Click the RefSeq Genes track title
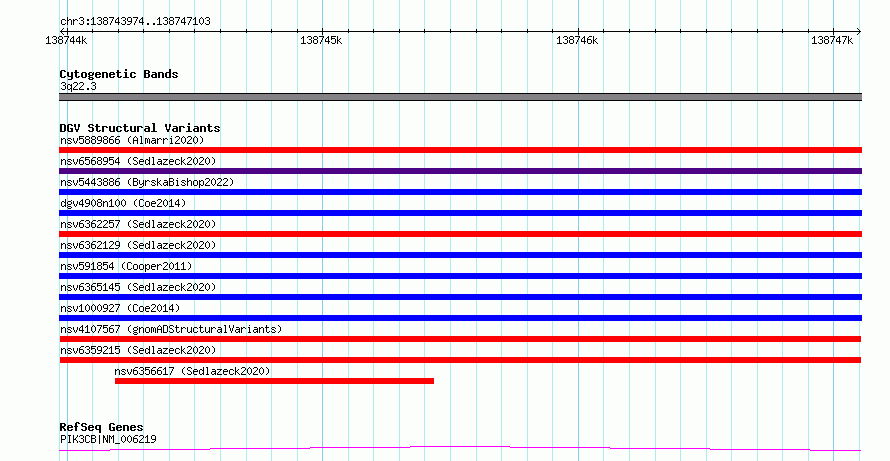Image resolution: width=890 pixels, height=461 pixels. (x=101, y=427)
